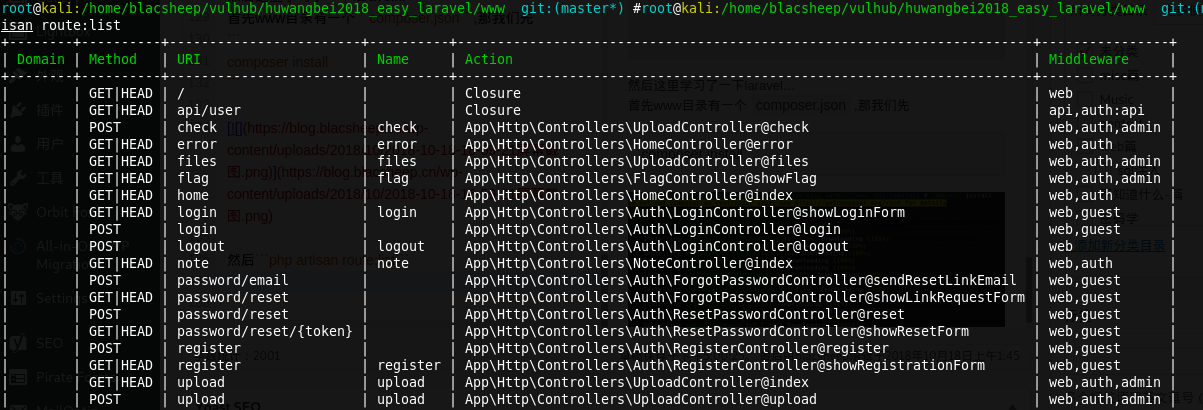Click the Settings sidebar icon
The image size is (1203, 410).
[x=19, y=297]
